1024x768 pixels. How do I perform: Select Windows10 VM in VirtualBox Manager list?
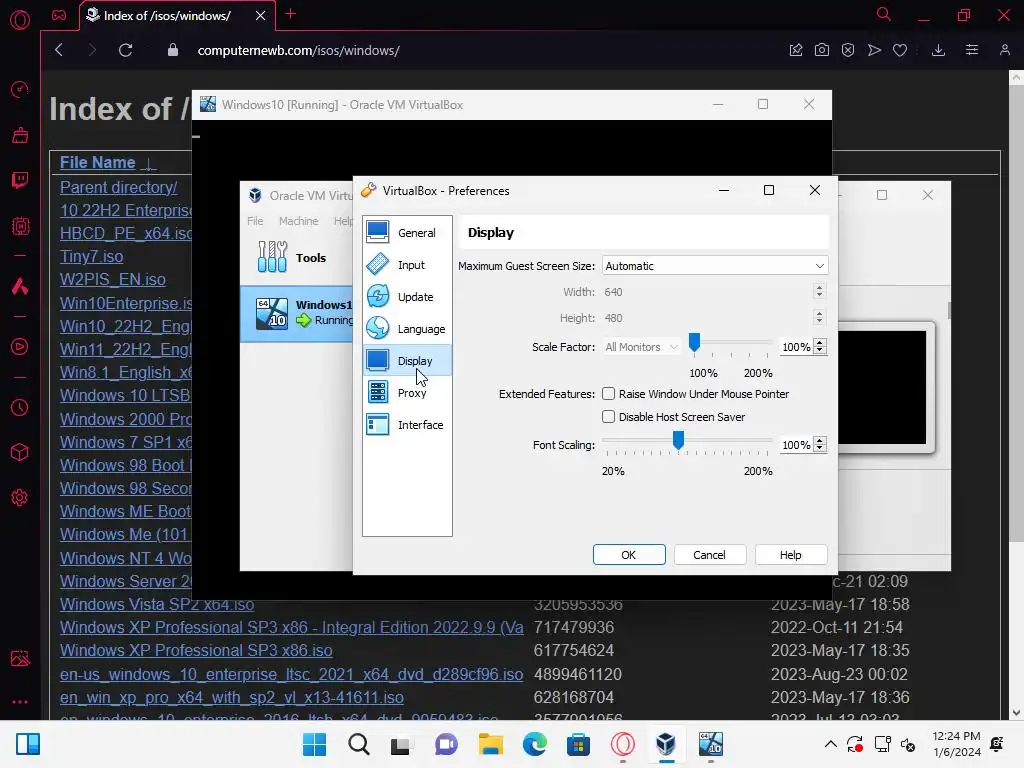coord(297,313)
